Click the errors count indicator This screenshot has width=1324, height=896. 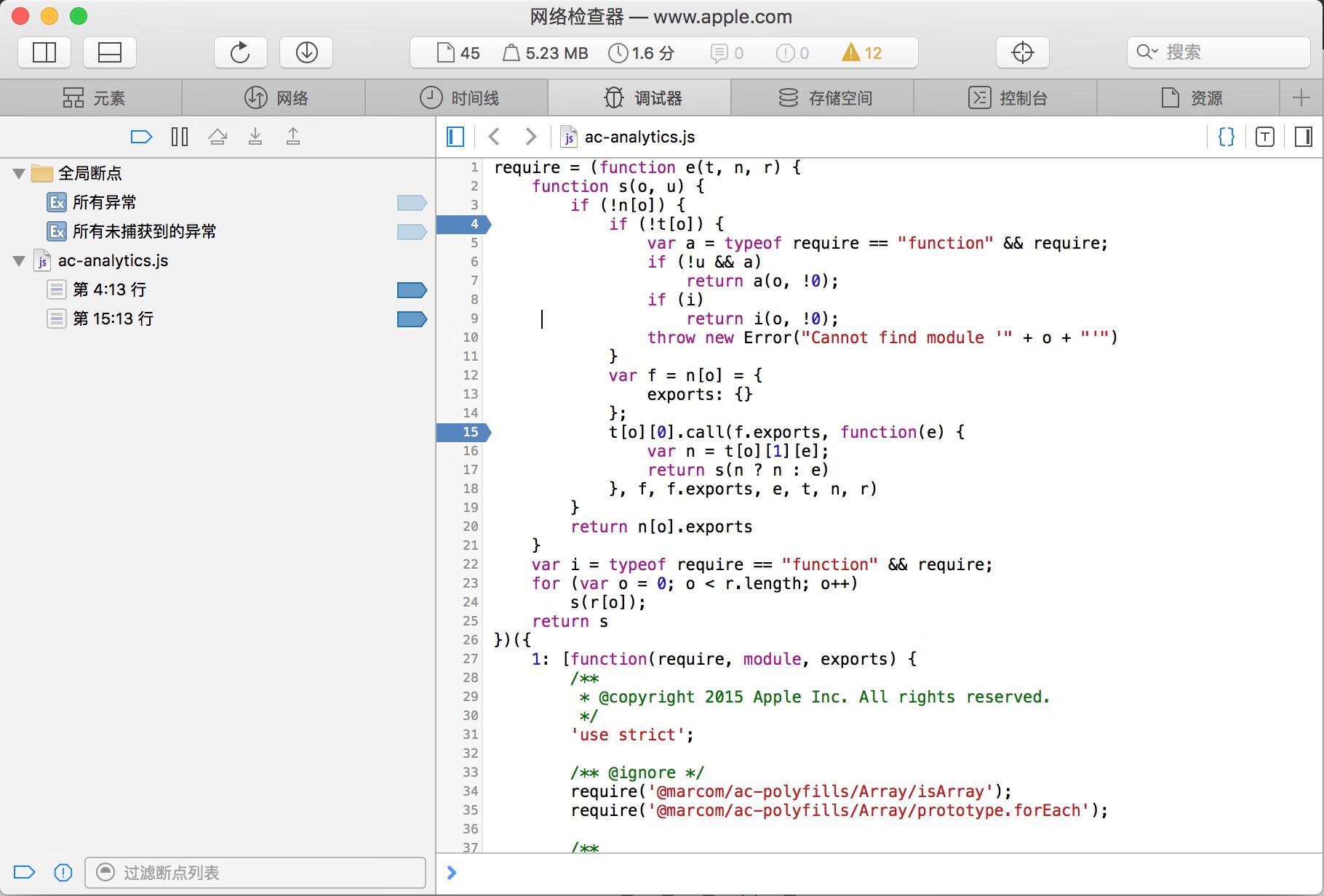pyautogui.click(x=792, y=53)
